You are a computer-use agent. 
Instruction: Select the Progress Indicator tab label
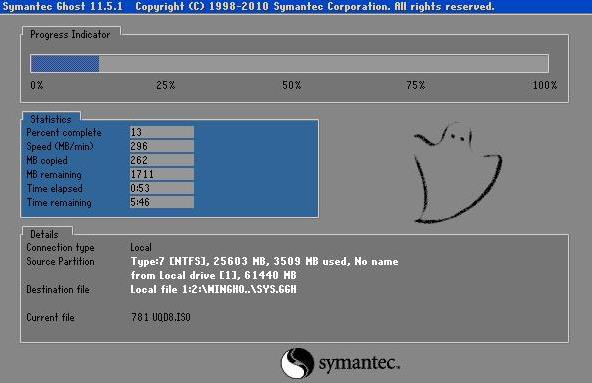(x=71, y=34)
